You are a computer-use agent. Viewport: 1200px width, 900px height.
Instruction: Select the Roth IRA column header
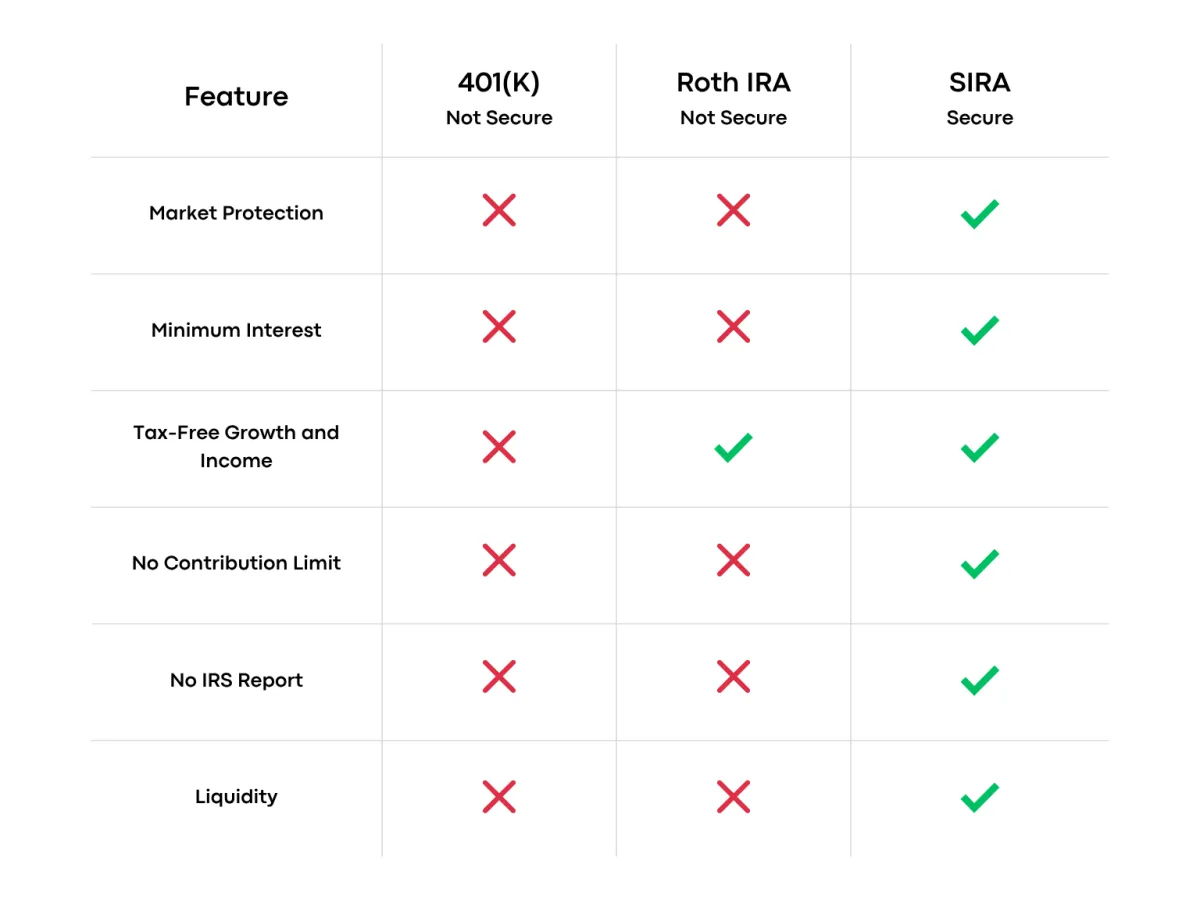tap(733, 98)
